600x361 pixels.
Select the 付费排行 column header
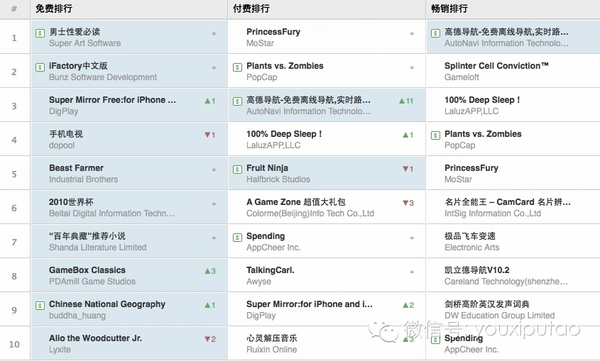251,8
